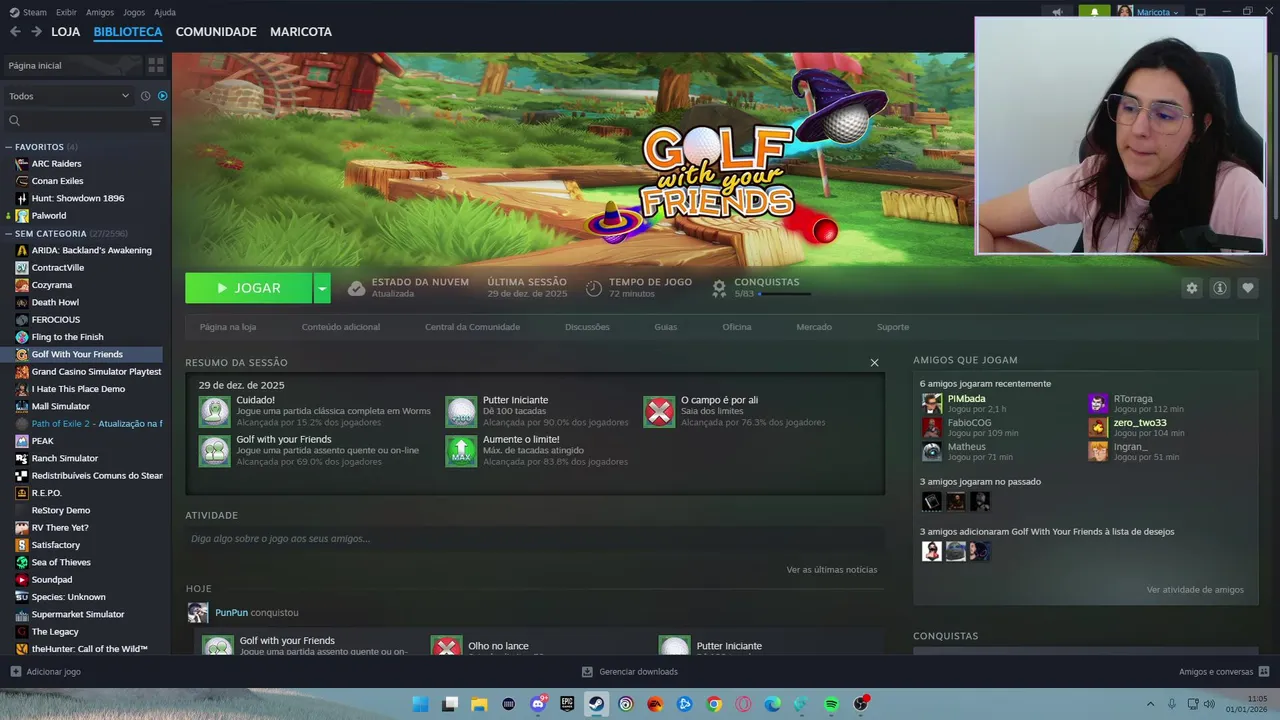Open the Exibir menu
The height and width of the screenshot is (720, 1280).
tap(66, 12)
